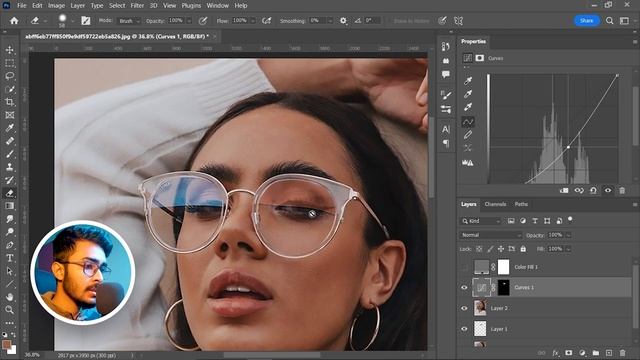Click the Share button

pos(587,20)
